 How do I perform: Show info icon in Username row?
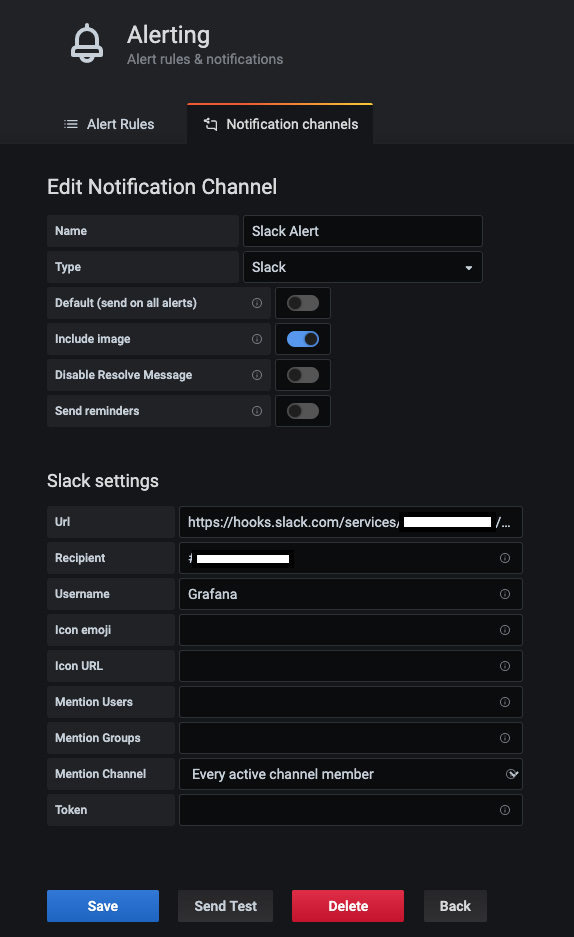pyautogui.click(x=505, y=594)
